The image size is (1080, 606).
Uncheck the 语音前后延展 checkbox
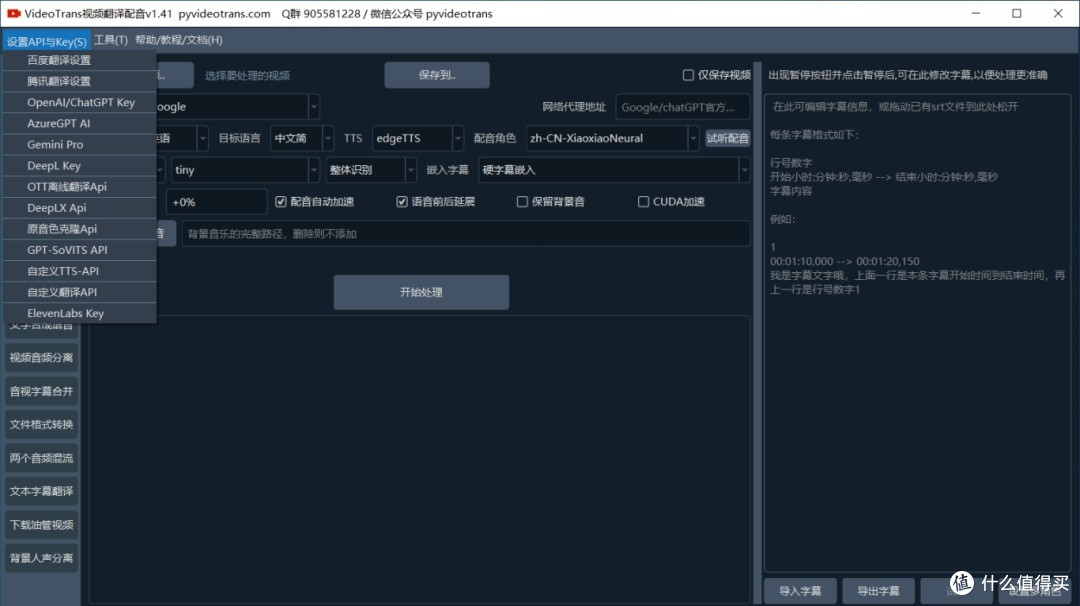pos(402,202)
